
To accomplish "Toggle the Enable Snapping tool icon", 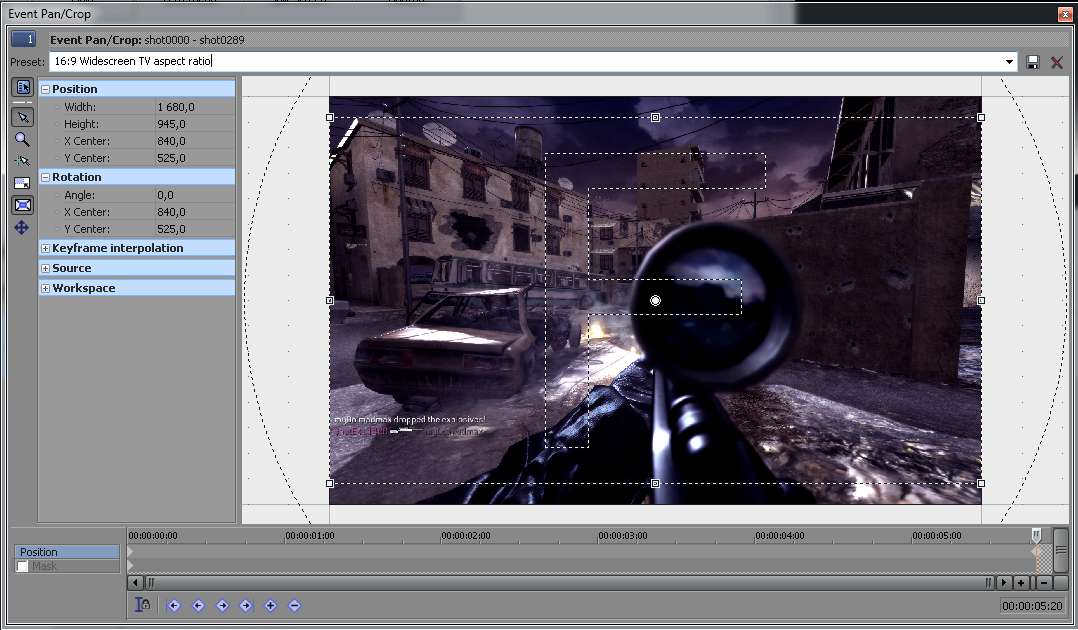I will (x=22, y=161).
